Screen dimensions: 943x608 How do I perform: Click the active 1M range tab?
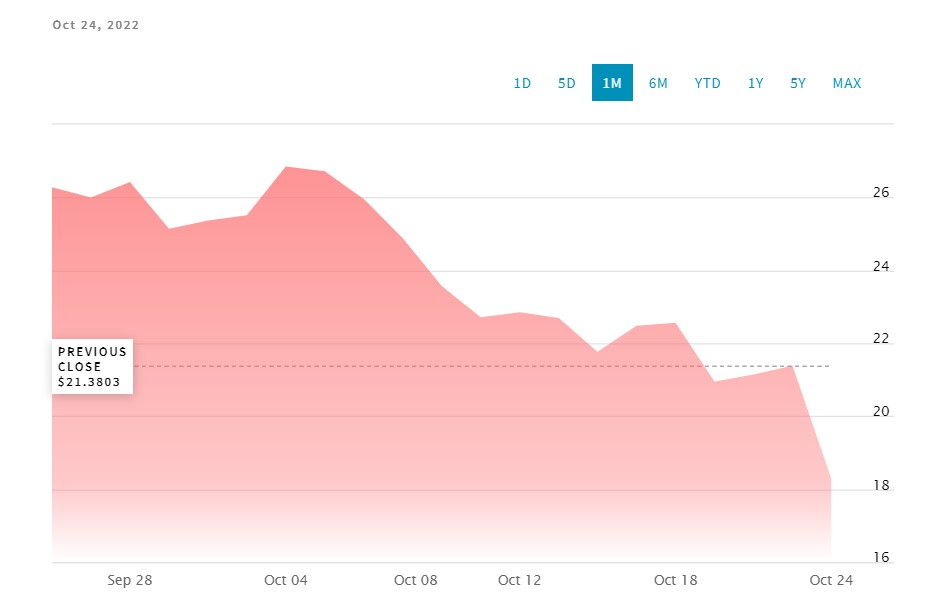click(612, 83)
